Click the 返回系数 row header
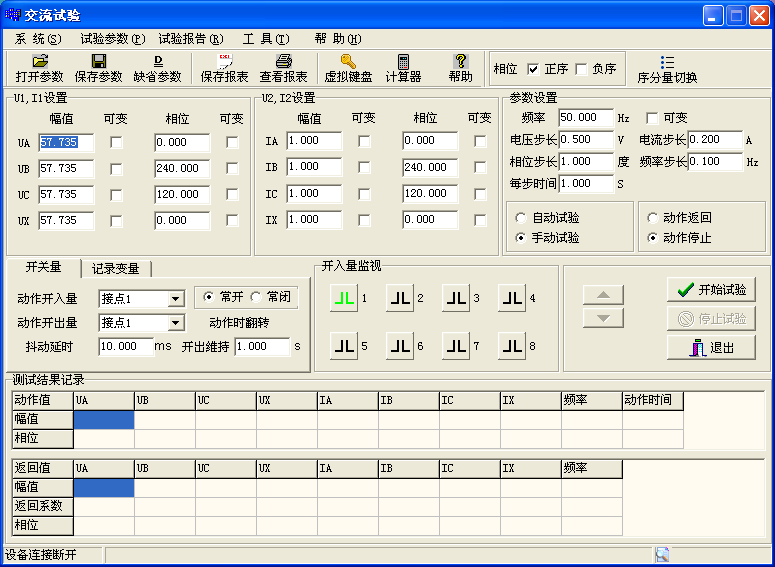Viewport: 775px width, 567px height. pos(43,506)
